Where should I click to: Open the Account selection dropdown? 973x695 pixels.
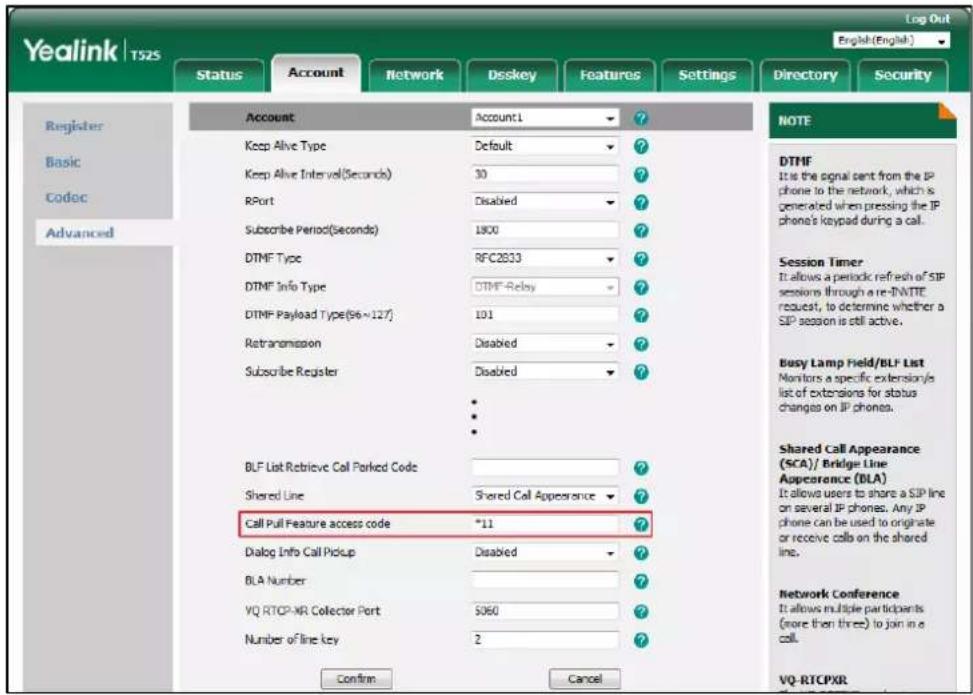click(545, 117)
